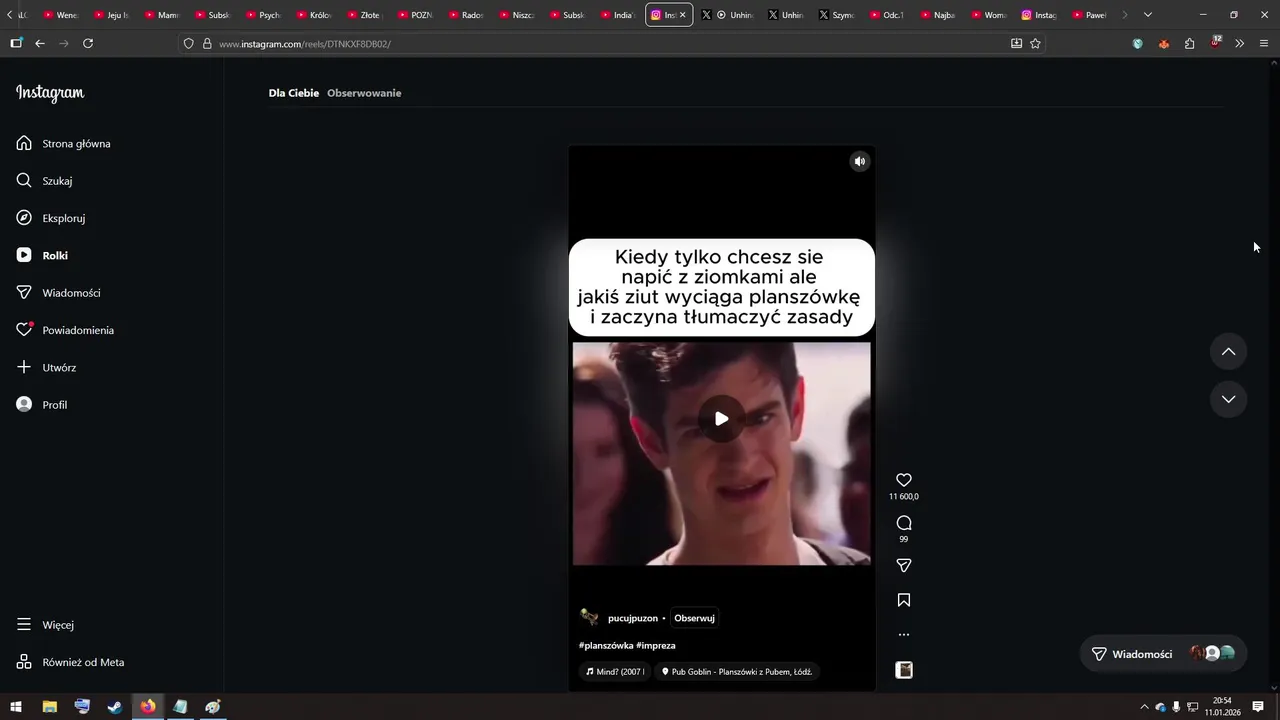Reload the page
Screen dimensions: 1280x720
pyautogui.click(x=88, y=43)
